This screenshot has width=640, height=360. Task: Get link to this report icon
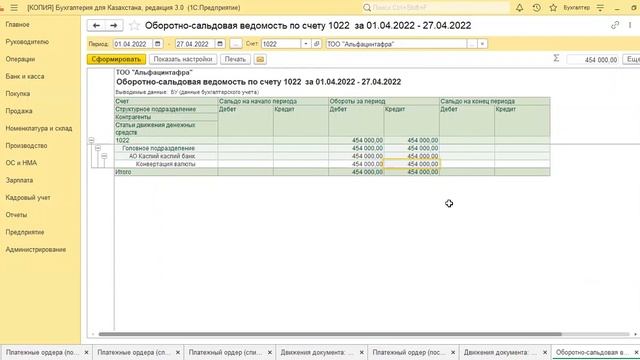(x=615, y=25)
